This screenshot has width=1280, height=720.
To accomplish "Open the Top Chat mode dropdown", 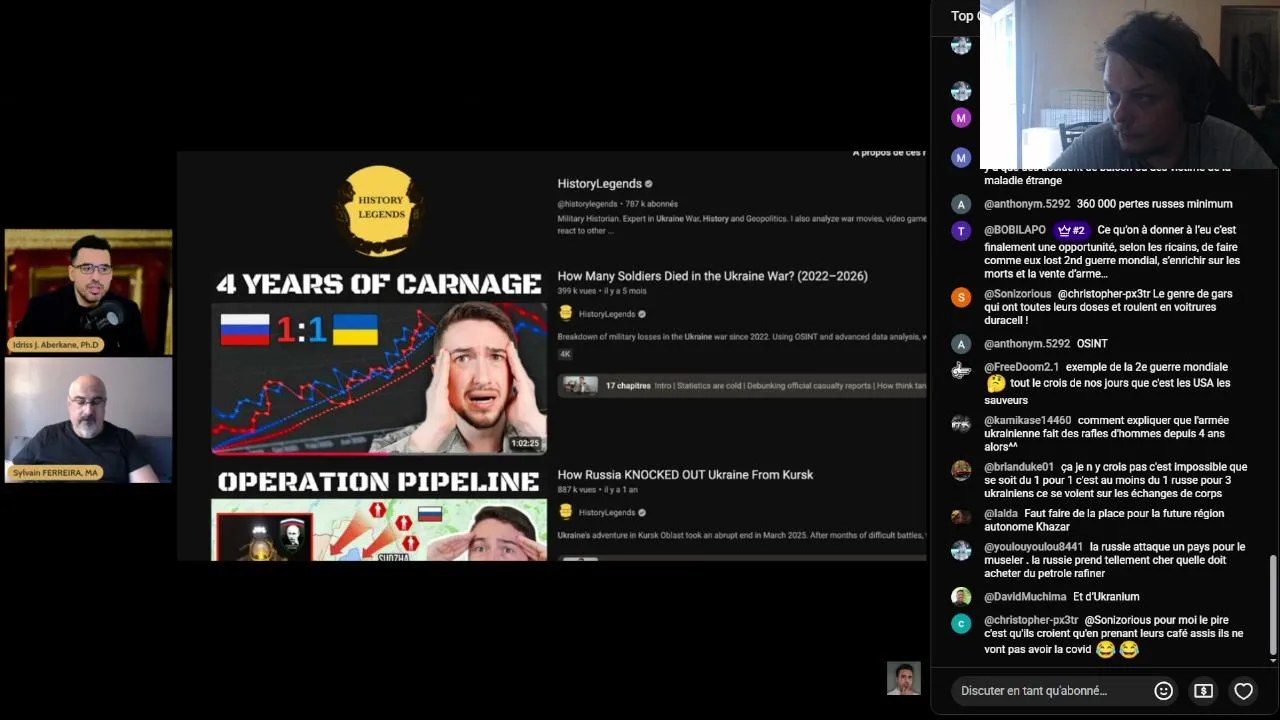I will pos(965,16).
